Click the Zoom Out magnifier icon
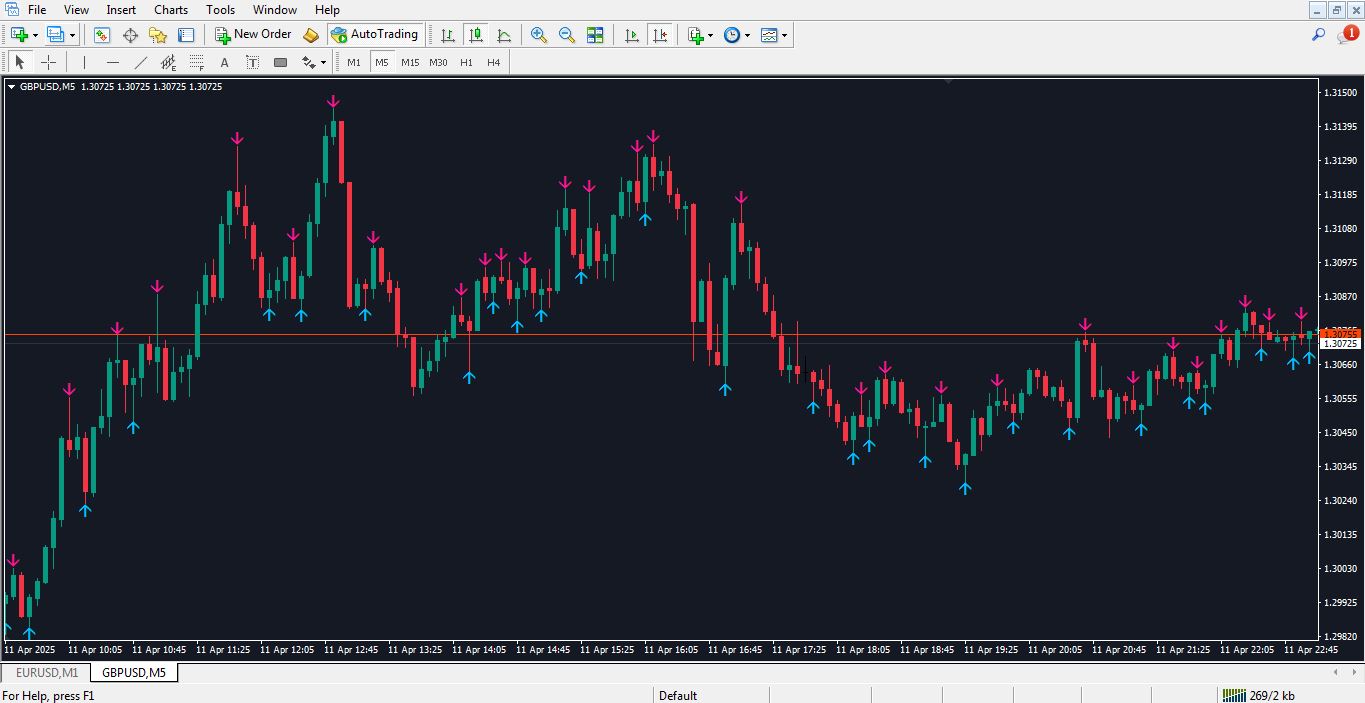Image resolution: width=1365 pixels, height=703 pixels. pos(567,35)
